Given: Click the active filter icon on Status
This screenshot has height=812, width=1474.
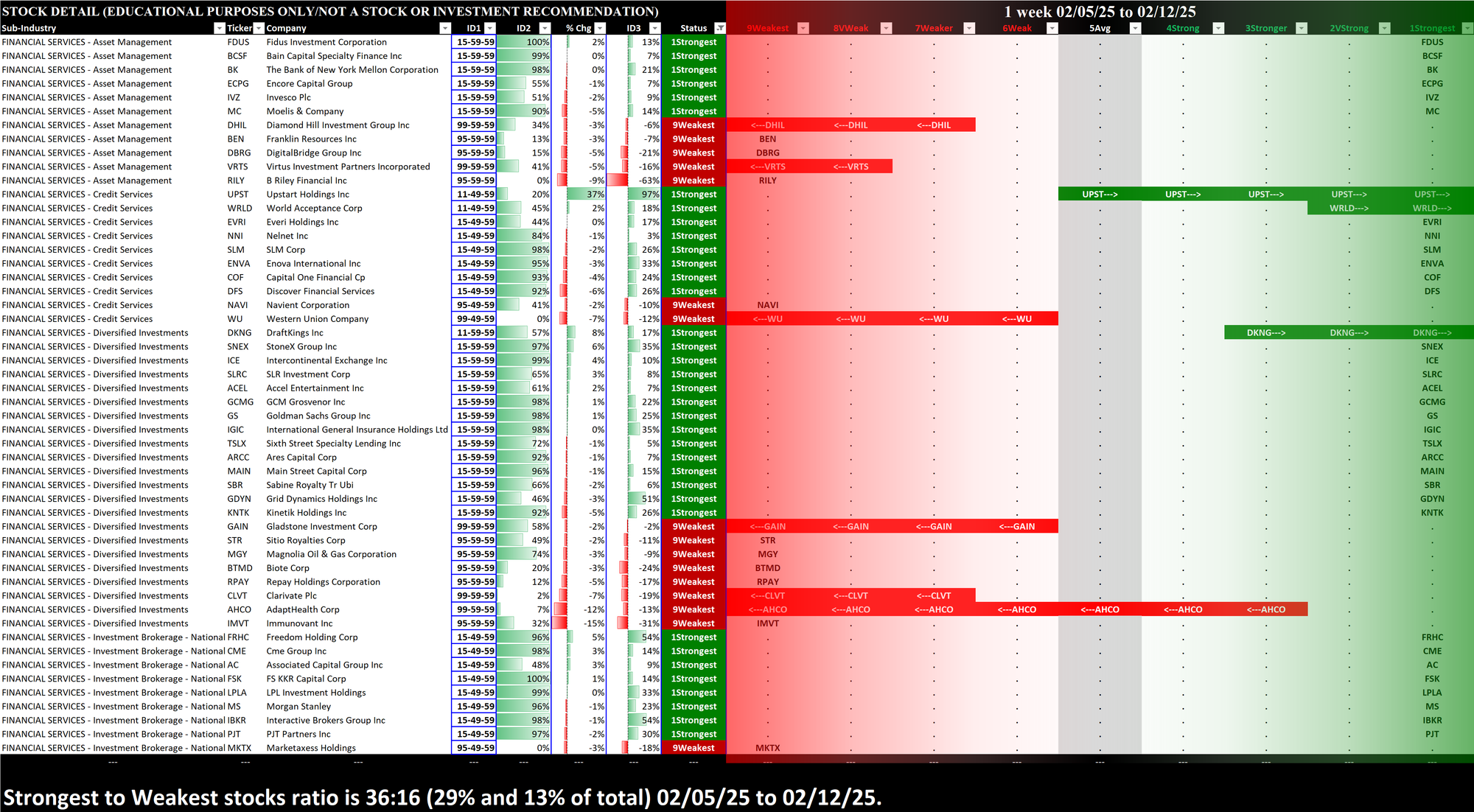Looking at the screenshot, I should pyautogui.click(x=720, y=28).
